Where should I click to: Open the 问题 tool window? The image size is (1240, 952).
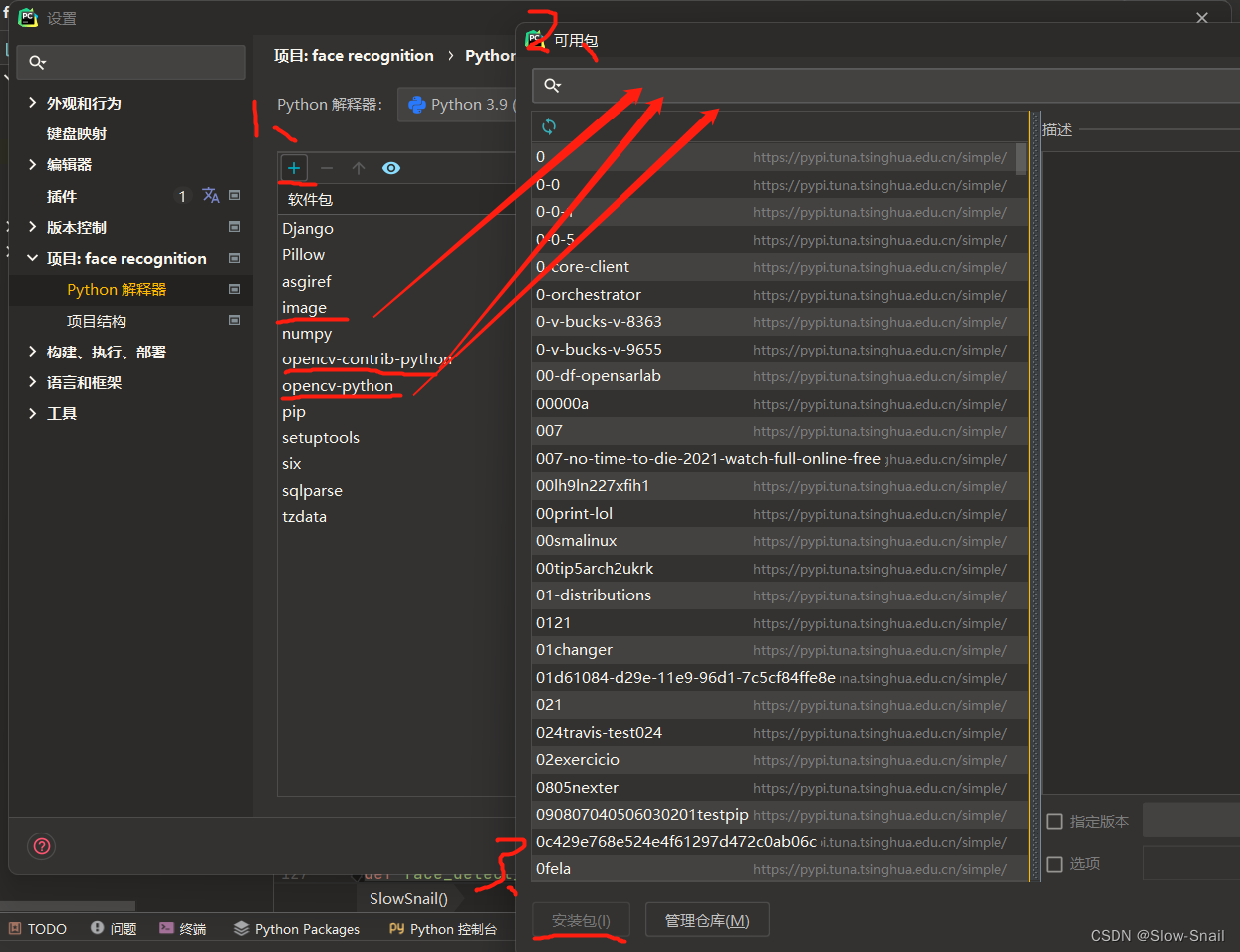pyautogui.click(x=113, y=929)
